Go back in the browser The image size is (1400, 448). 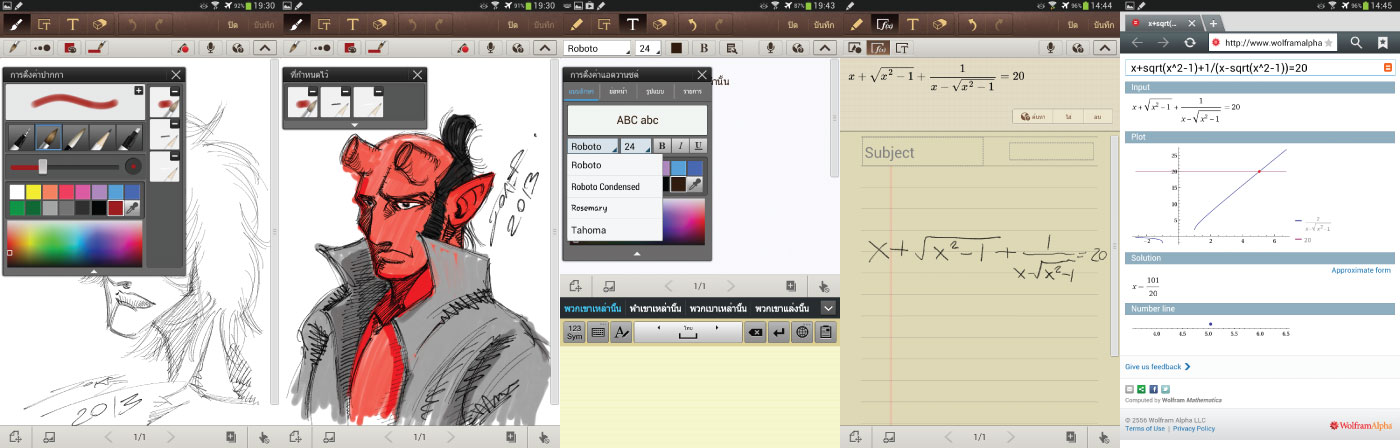(1137, 42)
